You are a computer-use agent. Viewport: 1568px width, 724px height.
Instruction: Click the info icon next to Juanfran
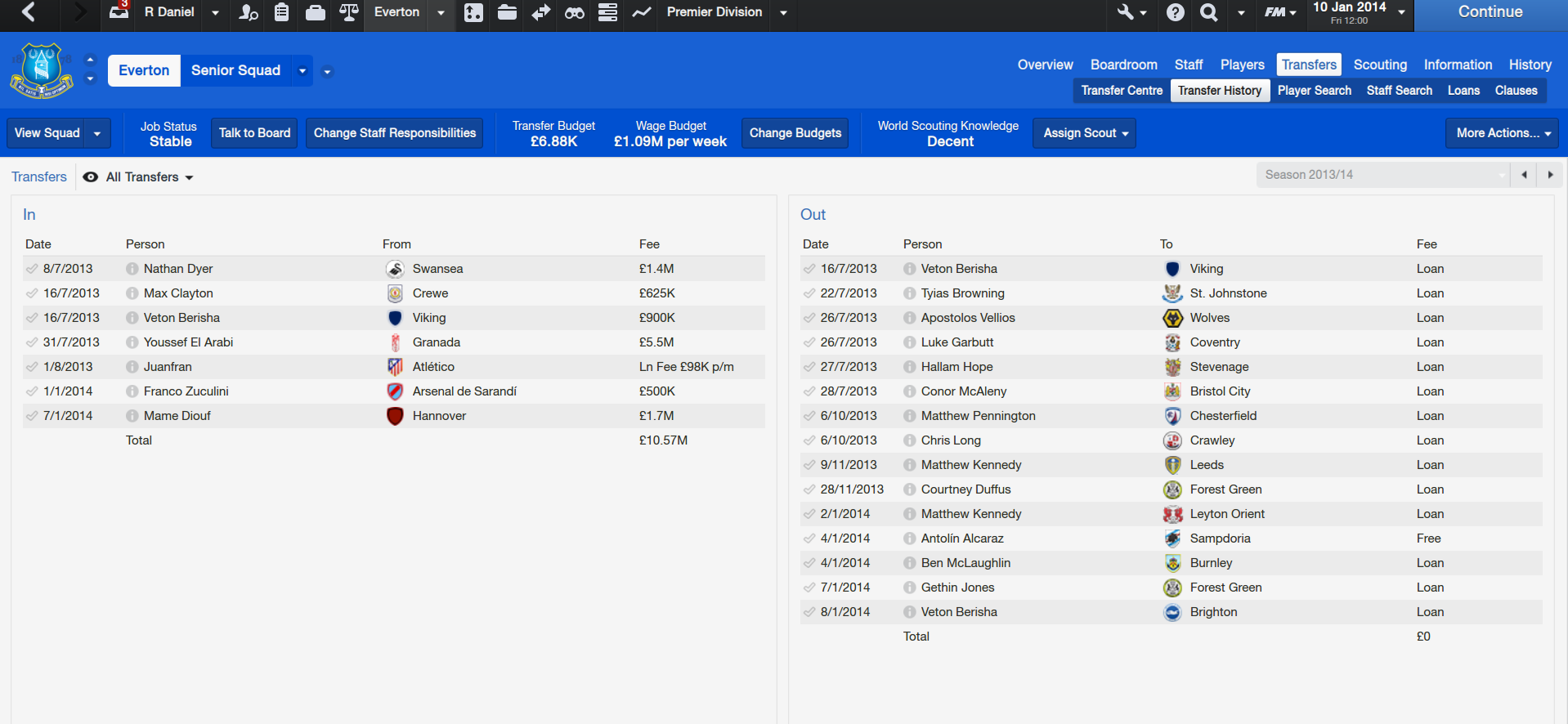(132, 367)
